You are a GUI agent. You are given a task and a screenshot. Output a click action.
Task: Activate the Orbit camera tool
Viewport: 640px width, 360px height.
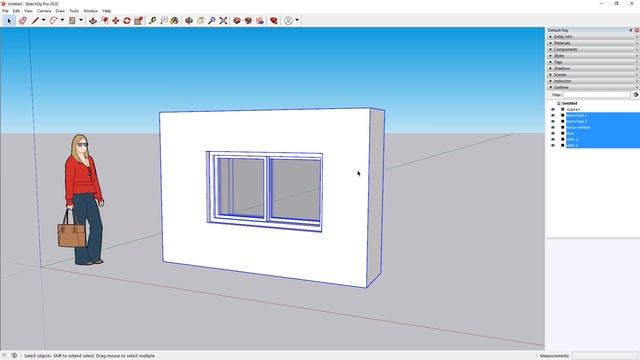coord(189,20)
